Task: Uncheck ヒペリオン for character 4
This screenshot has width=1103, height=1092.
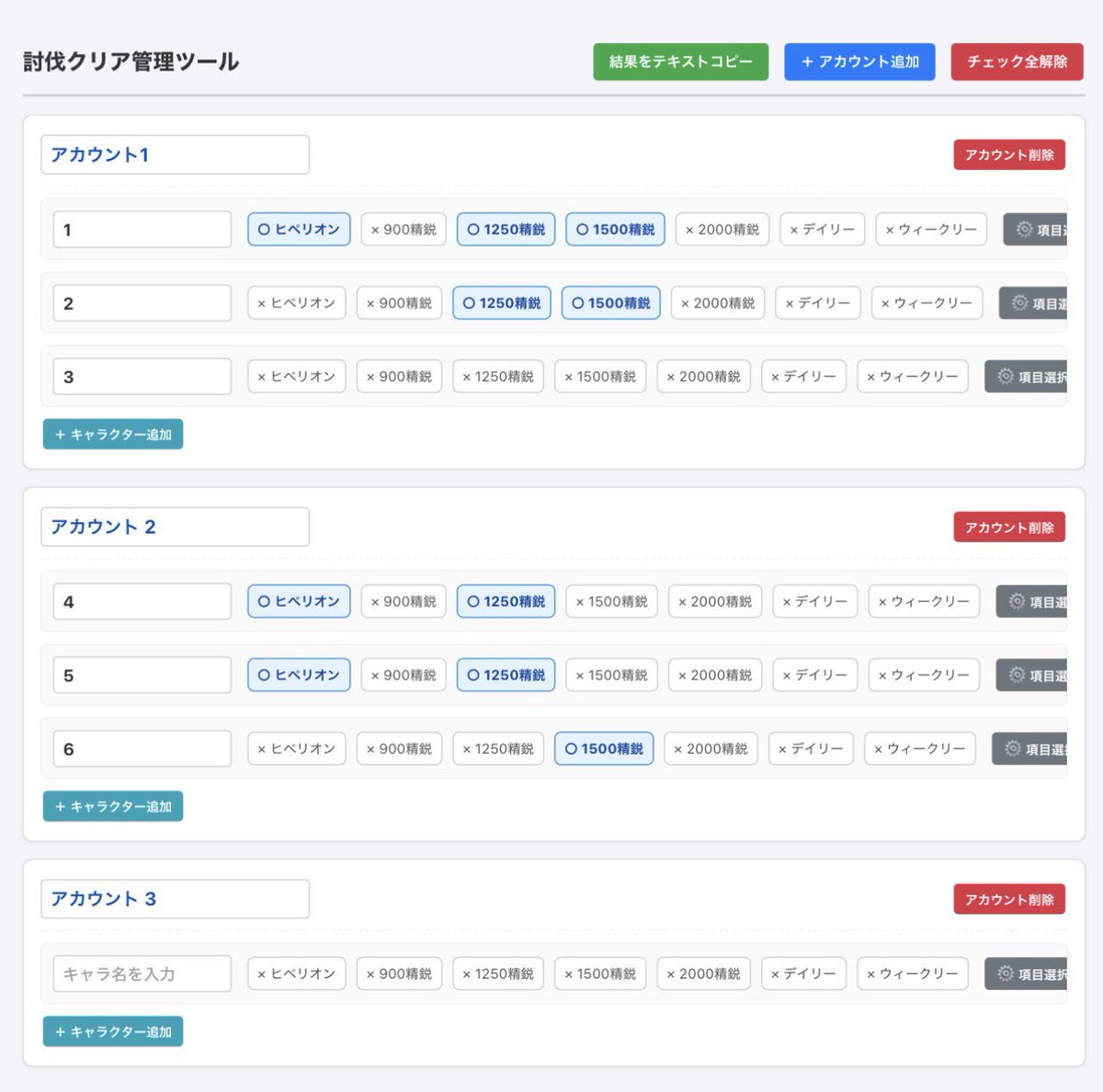Action: (x=299, y=601)
